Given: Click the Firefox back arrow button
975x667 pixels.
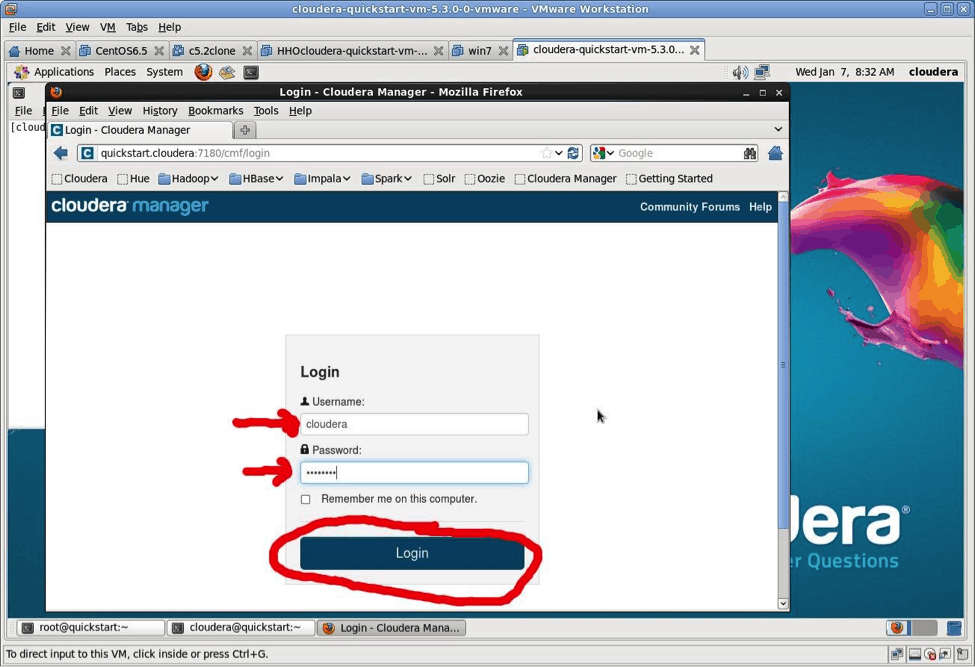Looking at the screenshot, I should coord(61,153).
